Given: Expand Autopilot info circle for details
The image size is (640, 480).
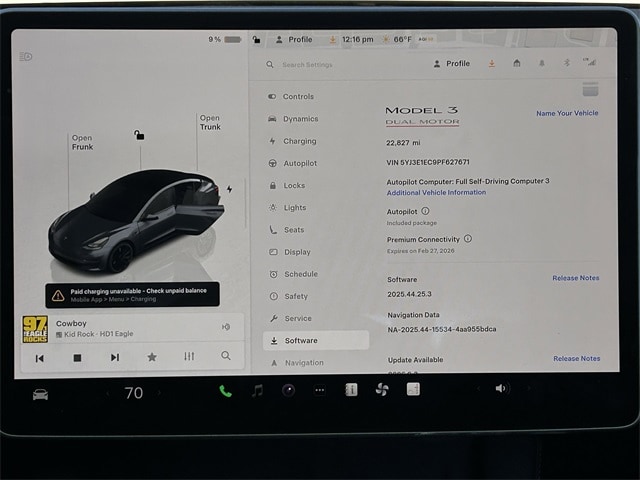Looking at the screenshot, I should [425, 211].
